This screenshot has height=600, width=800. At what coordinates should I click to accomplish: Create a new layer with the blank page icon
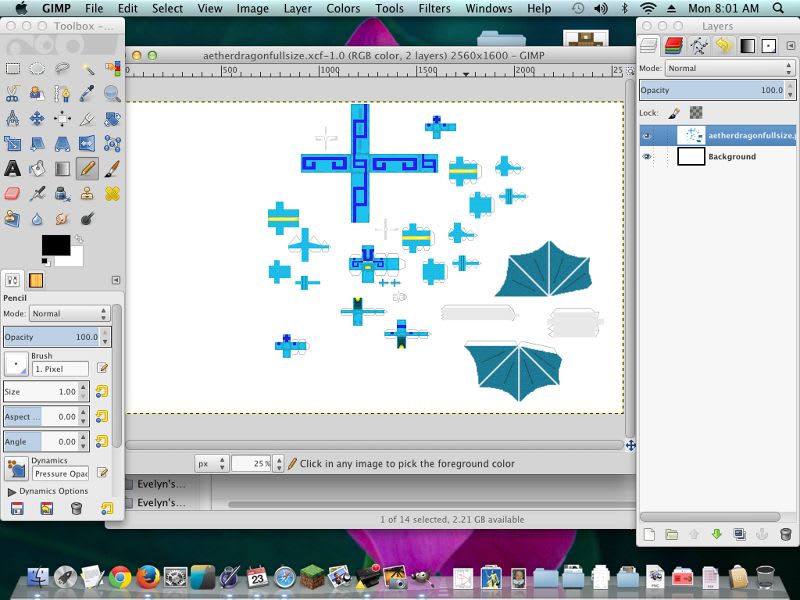coord(649,534)
